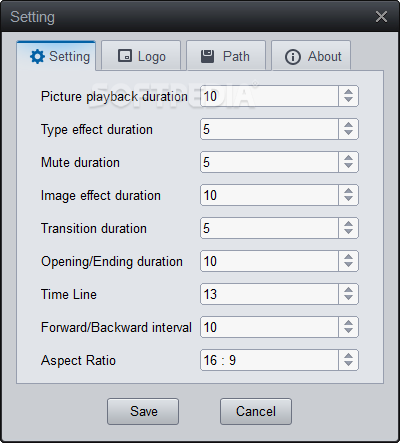Decrease Forward/Backward interval with down arrow
Viewport: 400px width, 443px height.
348,331
